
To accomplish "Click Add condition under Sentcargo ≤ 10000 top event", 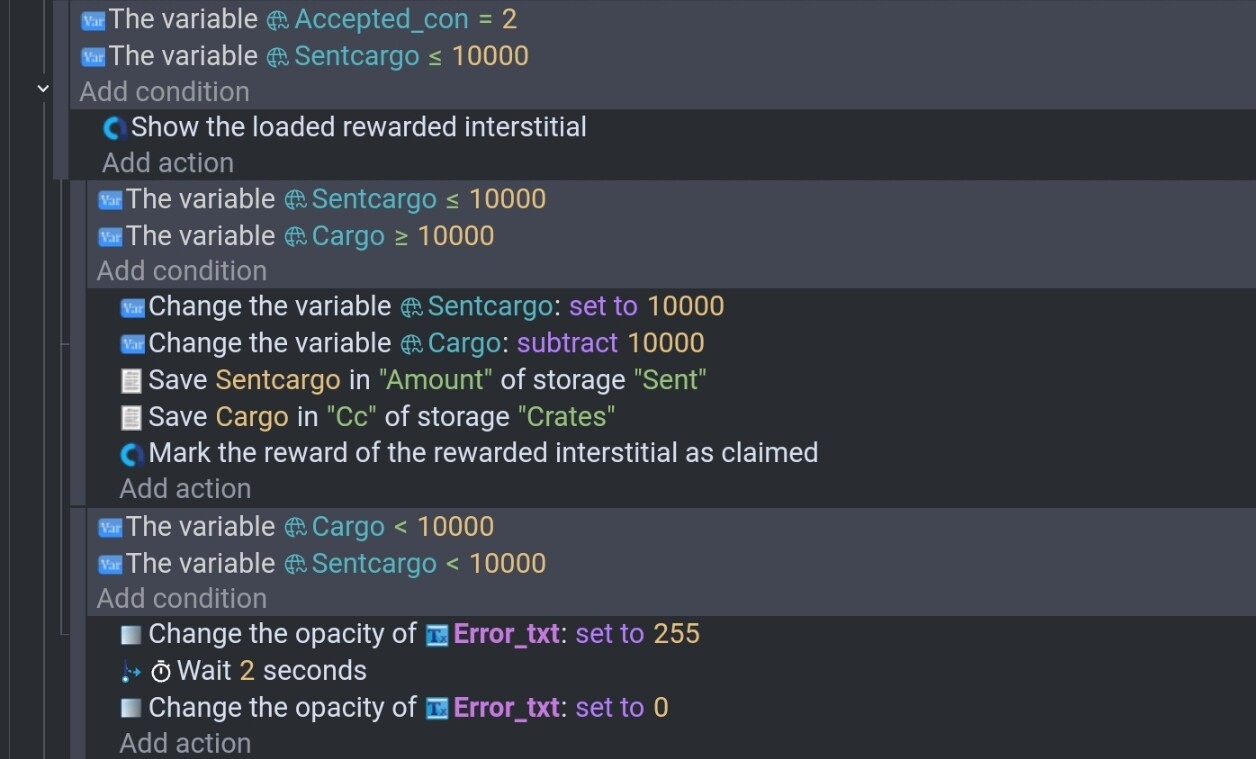I will (x=165, y=91).
